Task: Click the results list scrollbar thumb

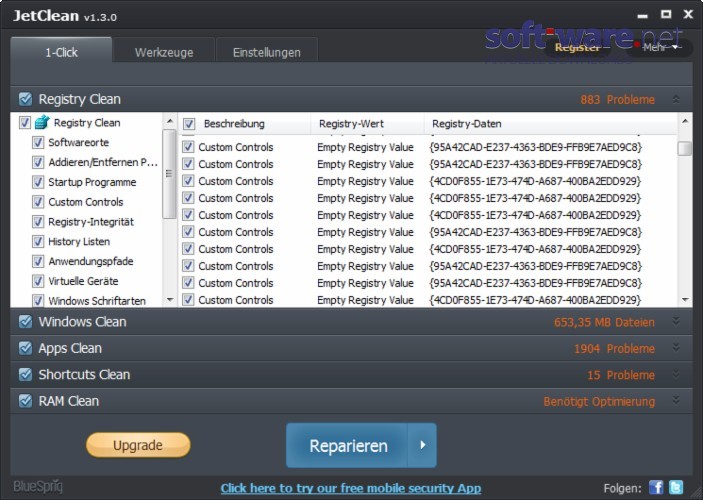Action: pyautogui.click(x=685, y=148)
